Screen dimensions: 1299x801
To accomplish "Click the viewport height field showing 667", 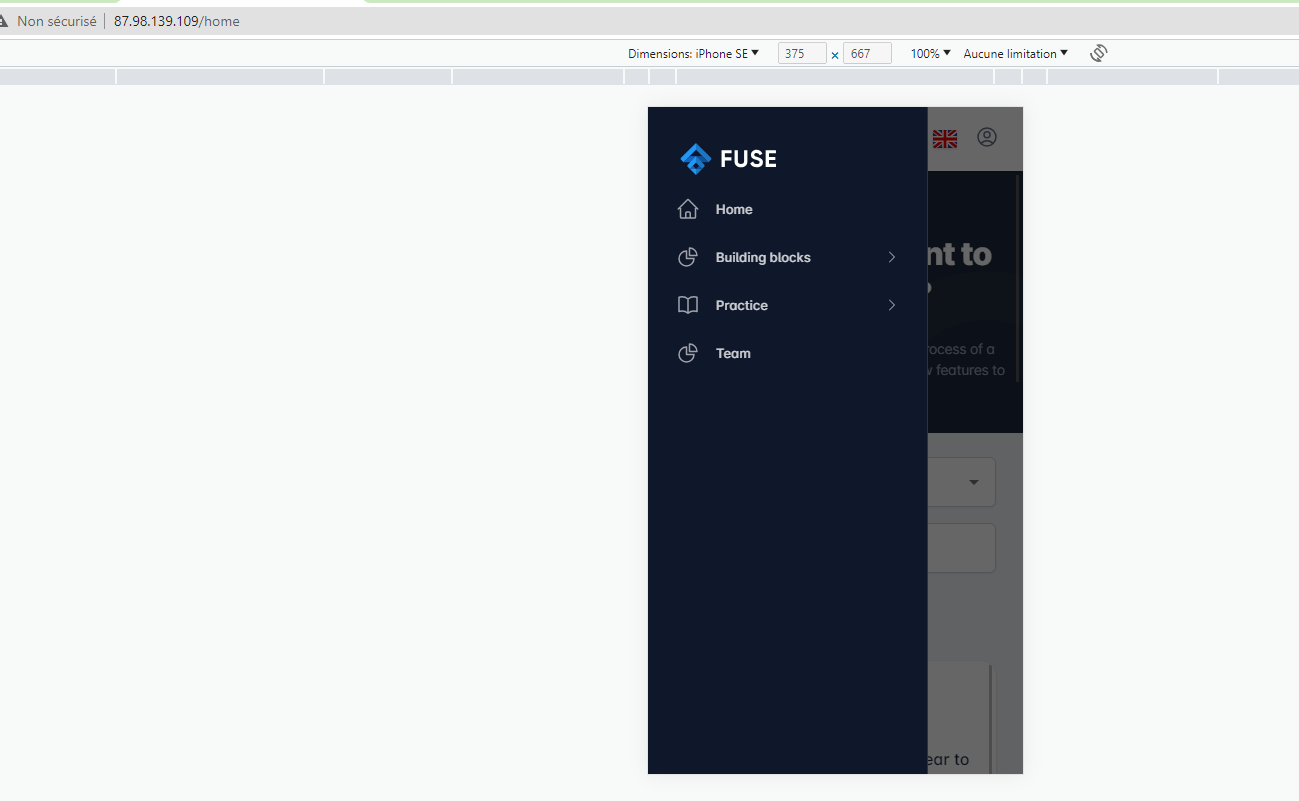I will pos(866,54).
